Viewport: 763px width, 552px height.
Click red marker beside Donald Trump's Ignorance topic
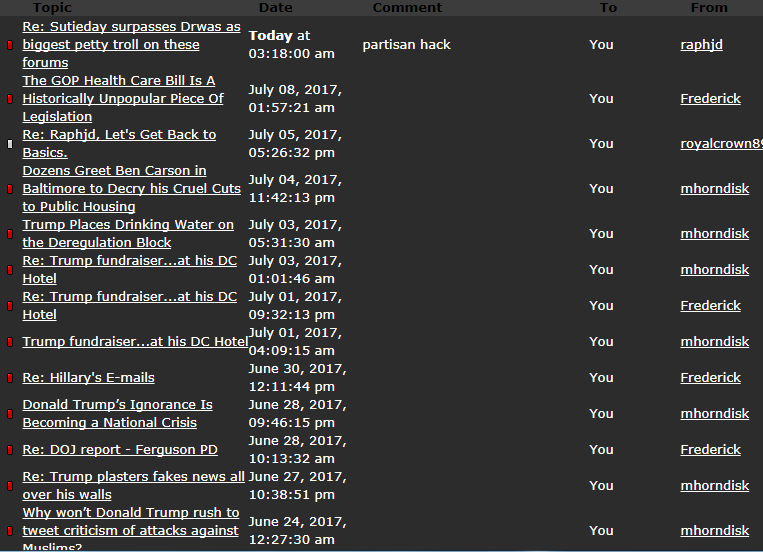pyautogui.click(x=10, y=414)
